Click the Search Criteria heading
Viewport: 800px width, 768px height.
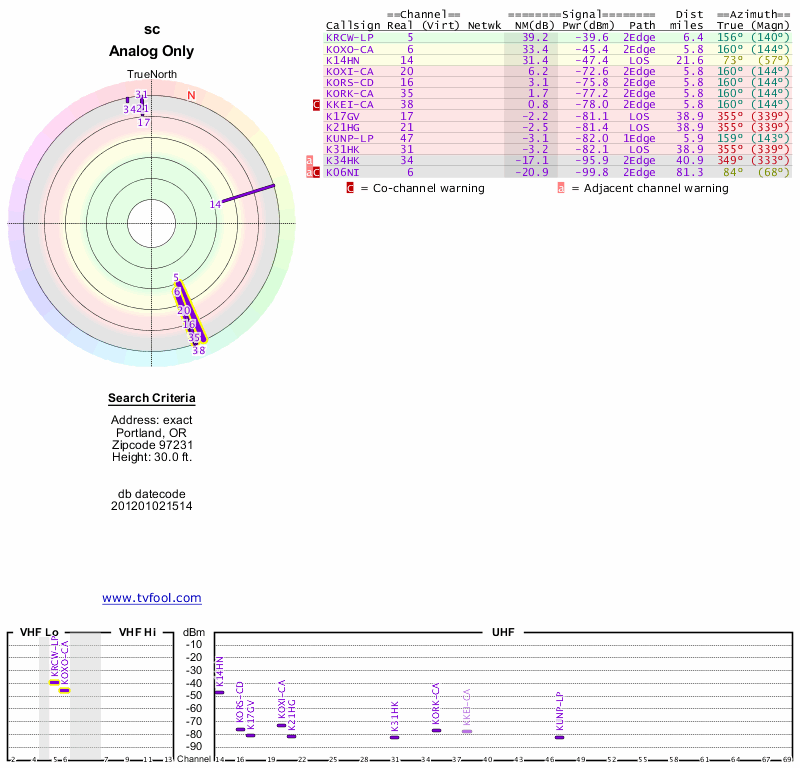[152, 399]
